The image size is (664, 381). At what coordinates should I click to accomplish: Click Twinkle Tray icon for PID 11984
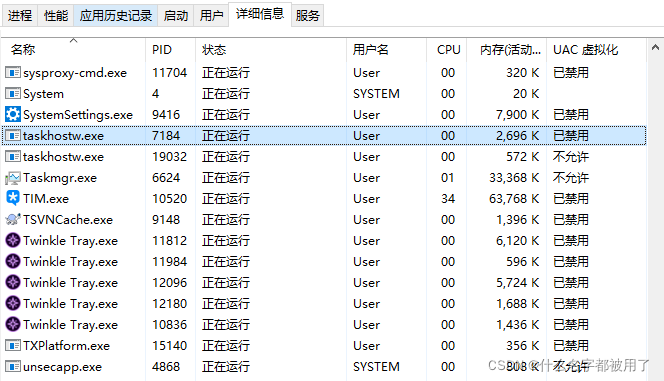[13, 261]
